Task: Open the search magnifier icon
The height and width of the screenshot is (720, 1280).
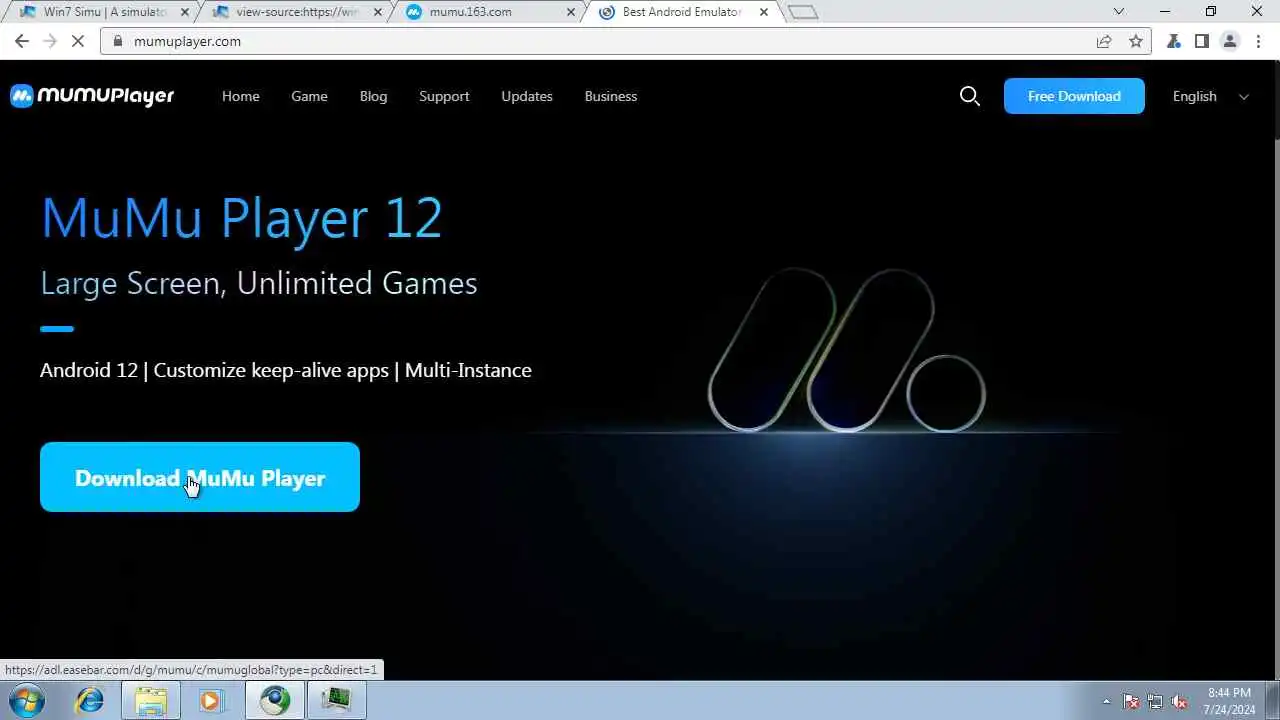Action: tap(969, 96)
